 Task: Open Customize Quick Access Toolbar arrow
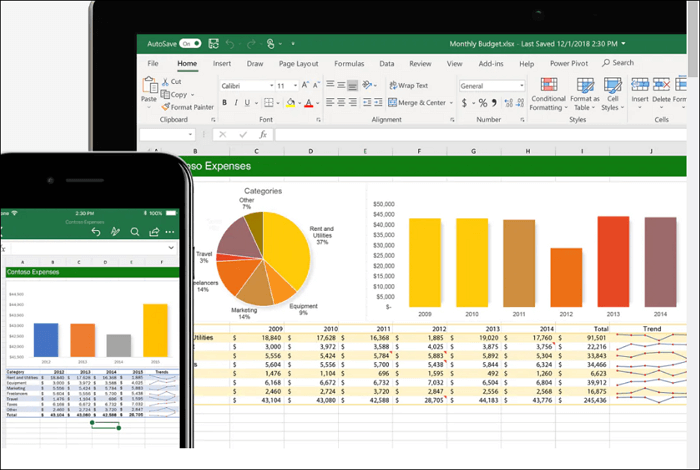[x=293, y=44]
